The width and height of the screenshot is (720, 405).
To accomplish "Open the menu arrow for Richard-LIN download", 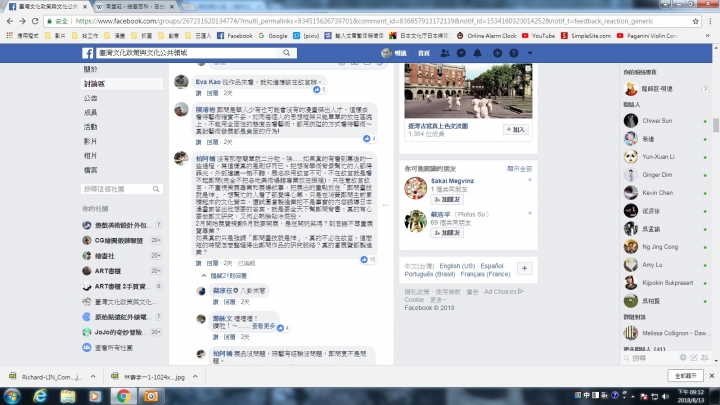I will point(93,377).
